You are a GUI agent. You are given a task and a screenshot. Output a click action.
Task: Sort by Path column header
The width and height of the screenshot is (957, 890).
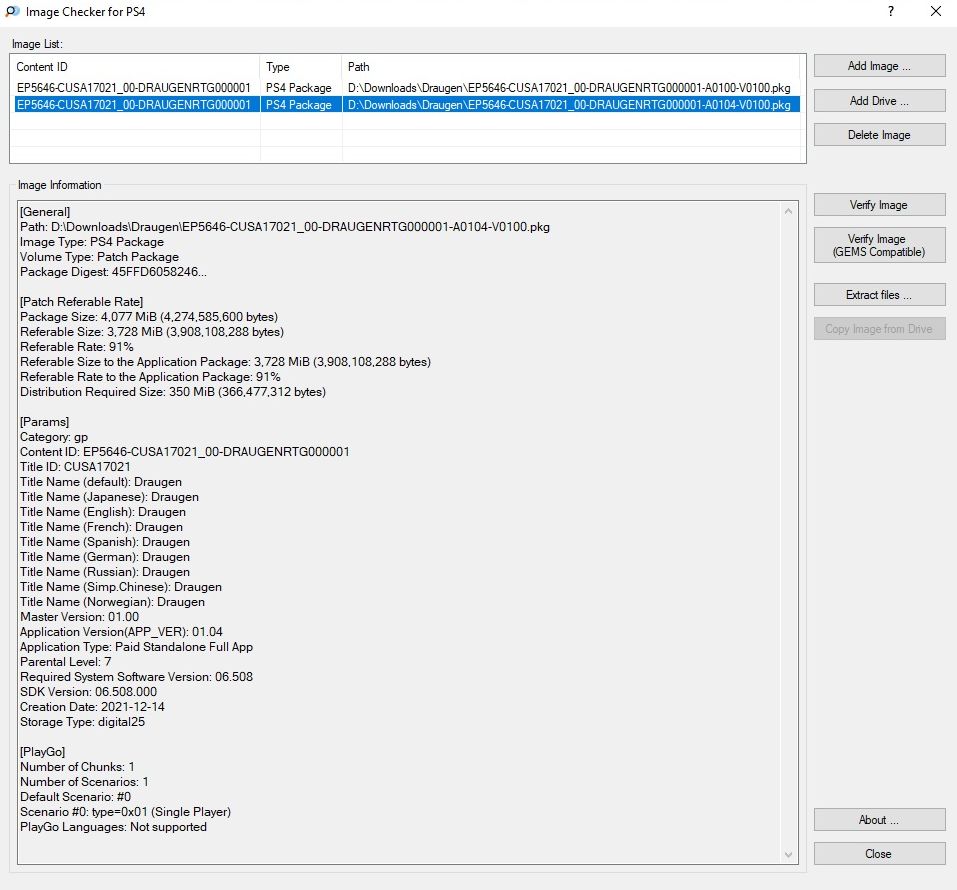coord(571,67)
